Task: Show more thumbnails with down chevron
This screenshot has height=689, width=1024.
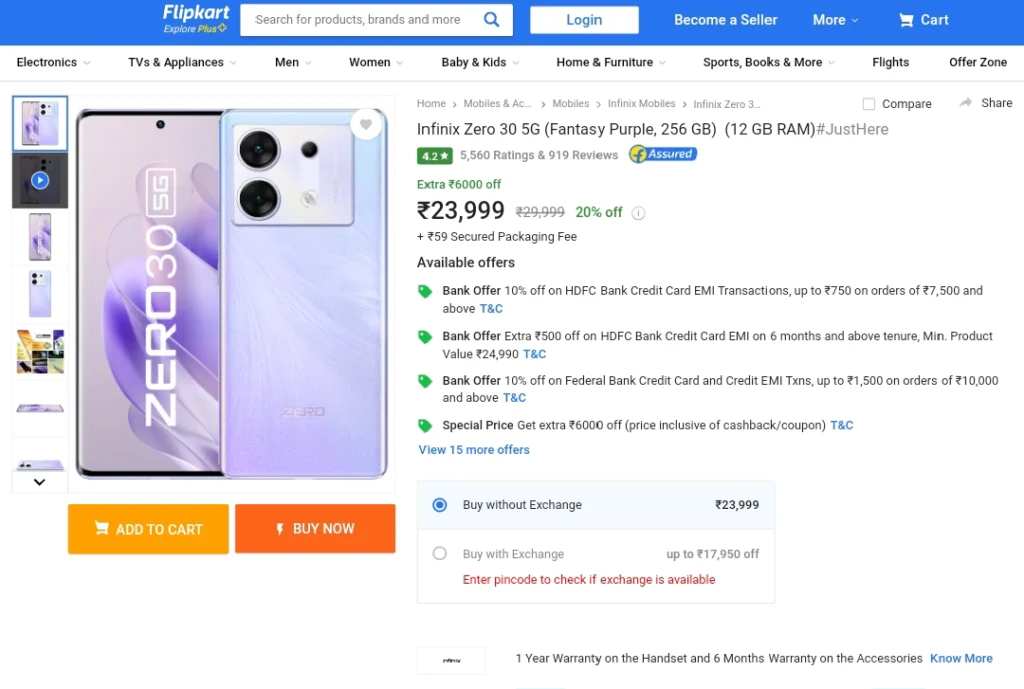Action: (39, 482)
